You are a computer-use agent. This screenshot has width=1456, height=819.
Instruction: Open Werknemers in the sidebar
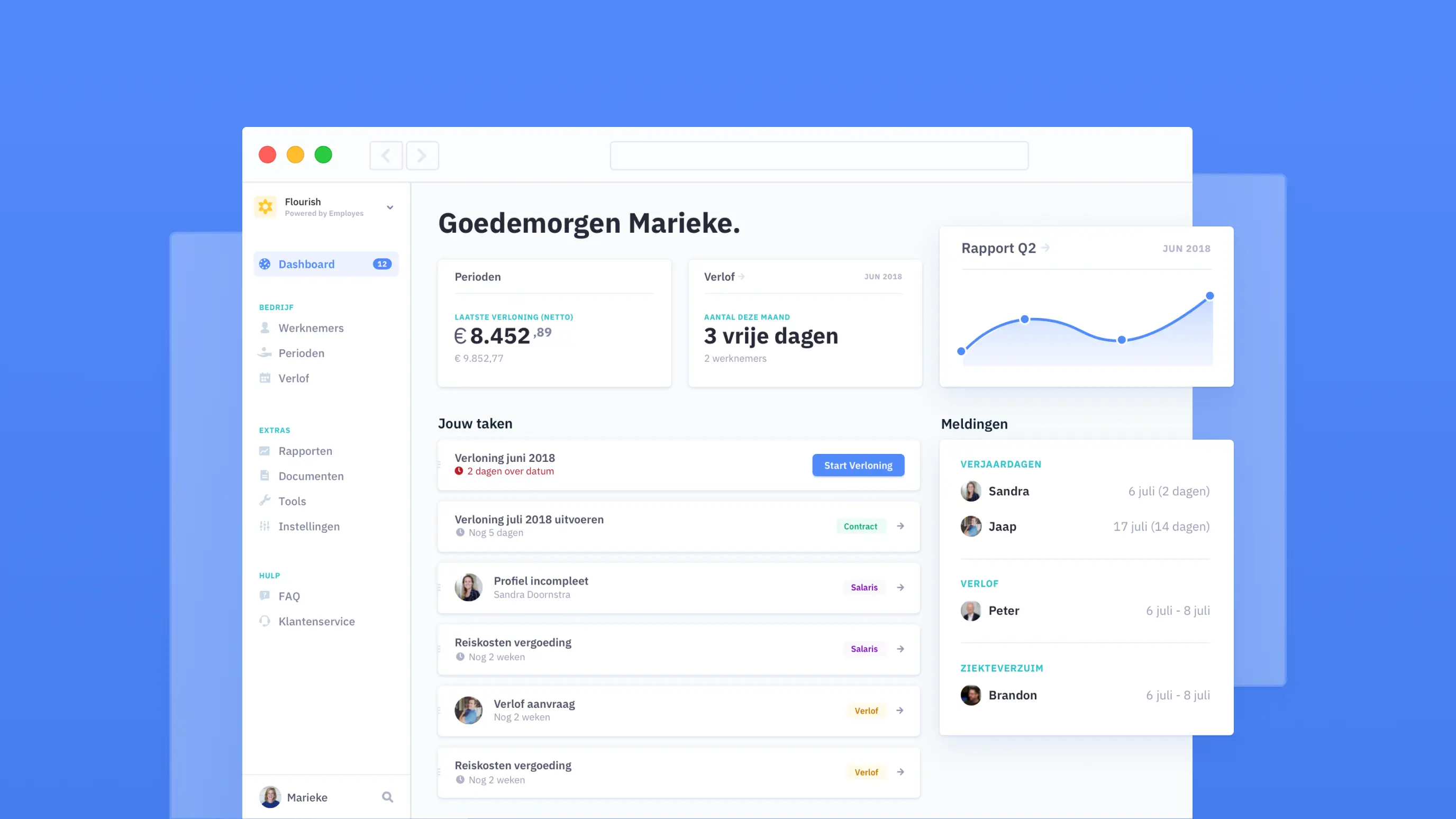(x=311, y=328)
